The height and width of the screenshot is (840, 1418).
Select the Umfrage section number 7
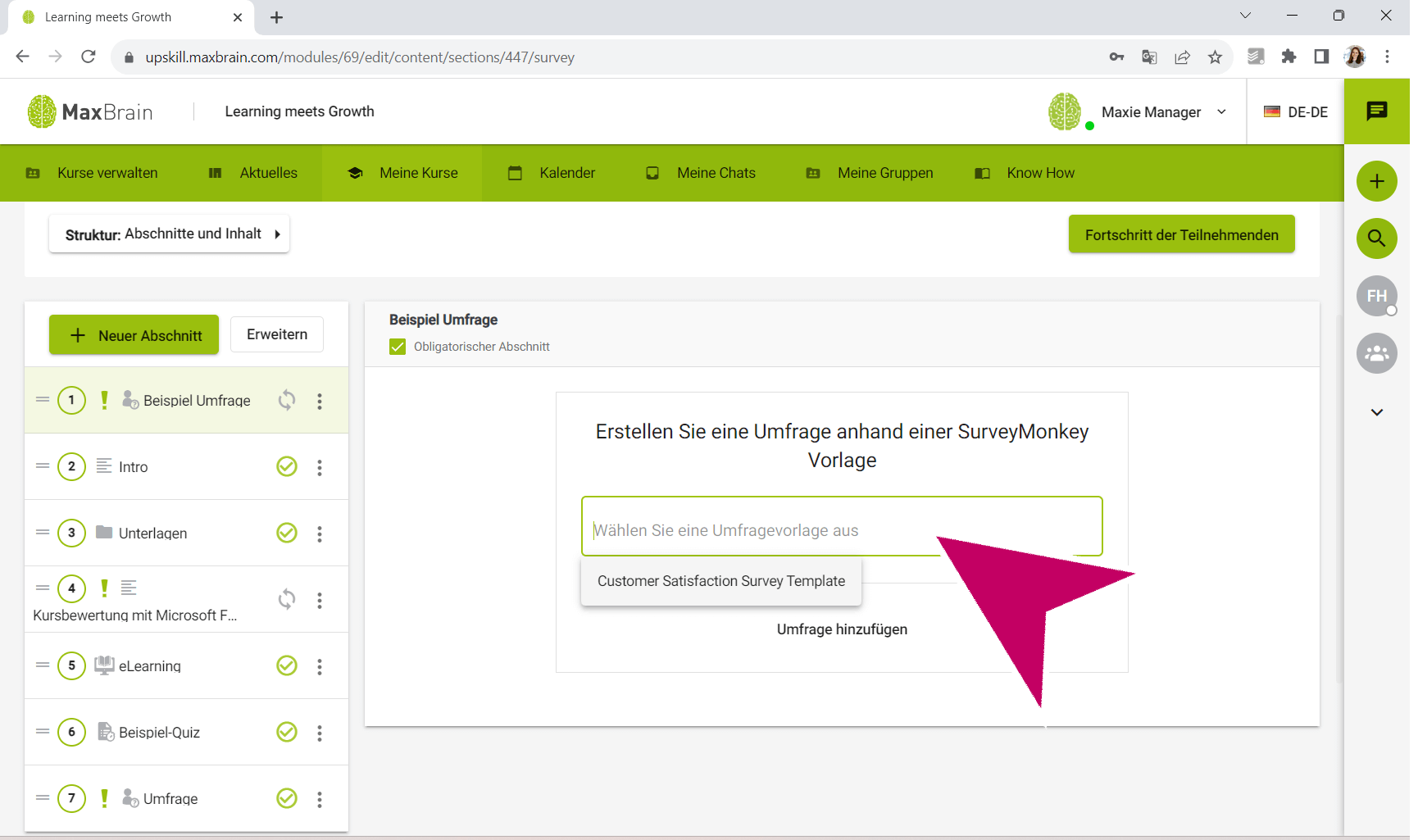click(187, 798)
